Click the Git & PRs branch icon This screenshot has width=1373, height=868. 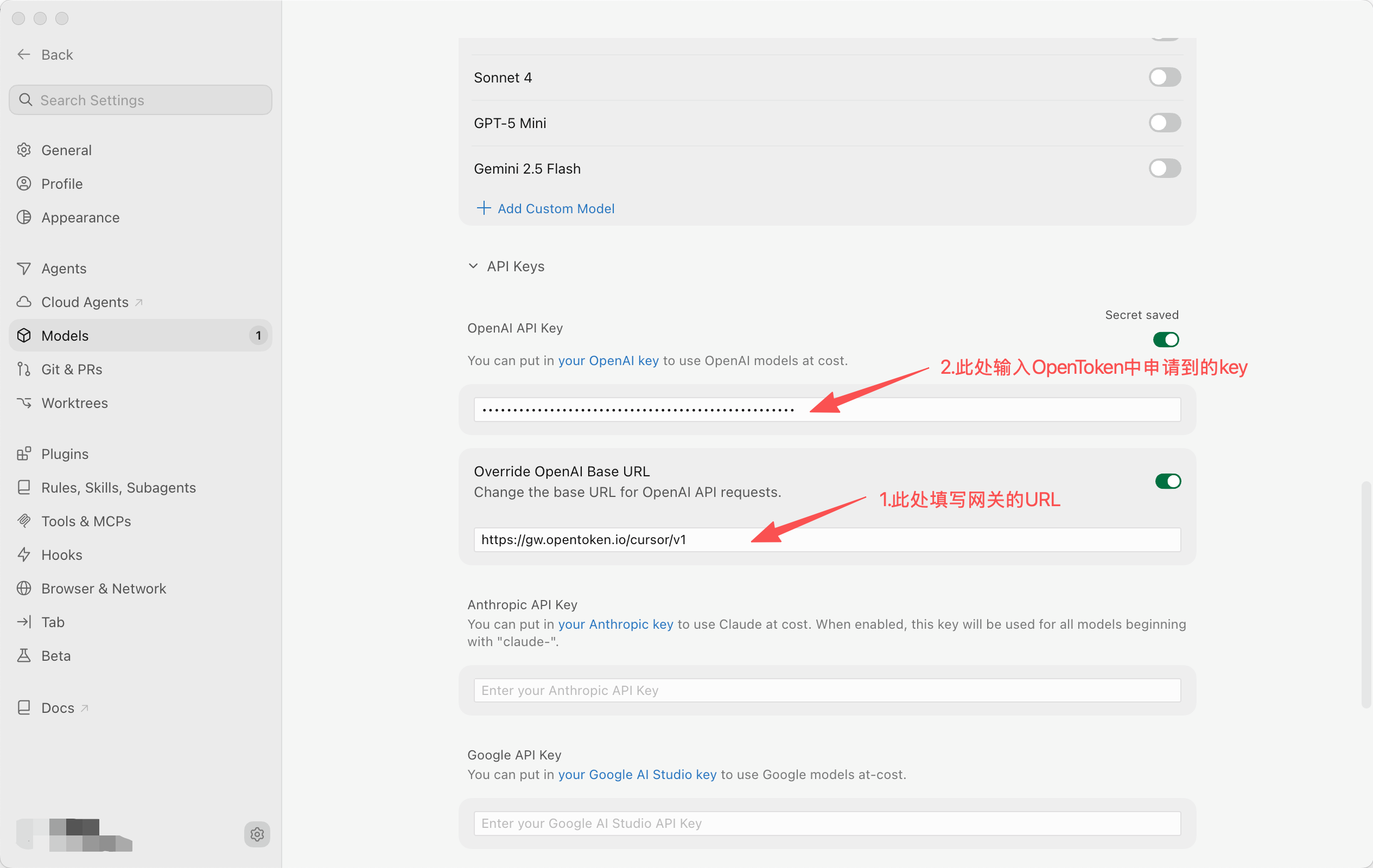24,369
